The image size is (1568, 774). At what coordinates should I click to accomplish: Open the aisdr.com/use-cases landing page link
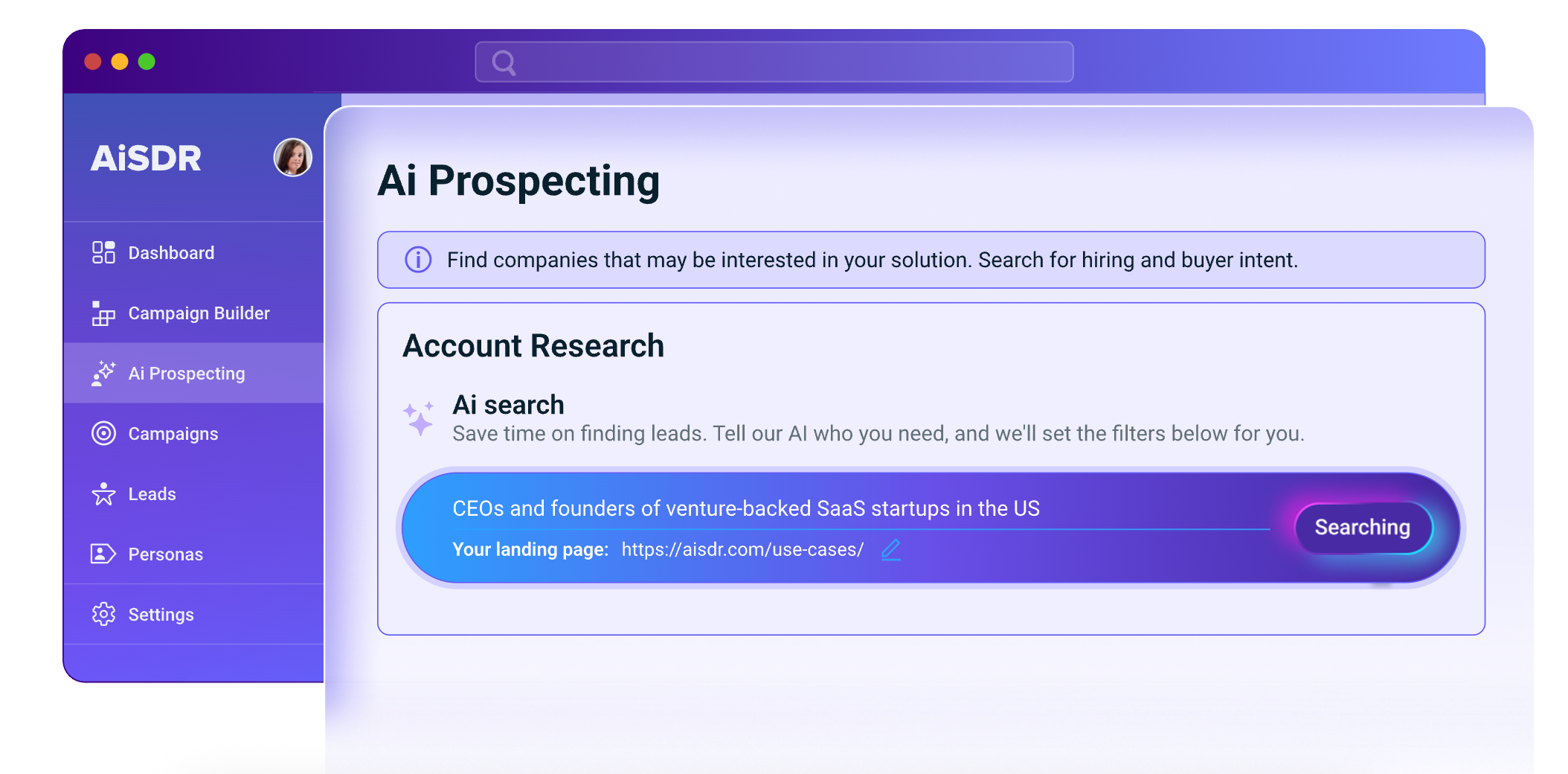(x=742, y=549)
